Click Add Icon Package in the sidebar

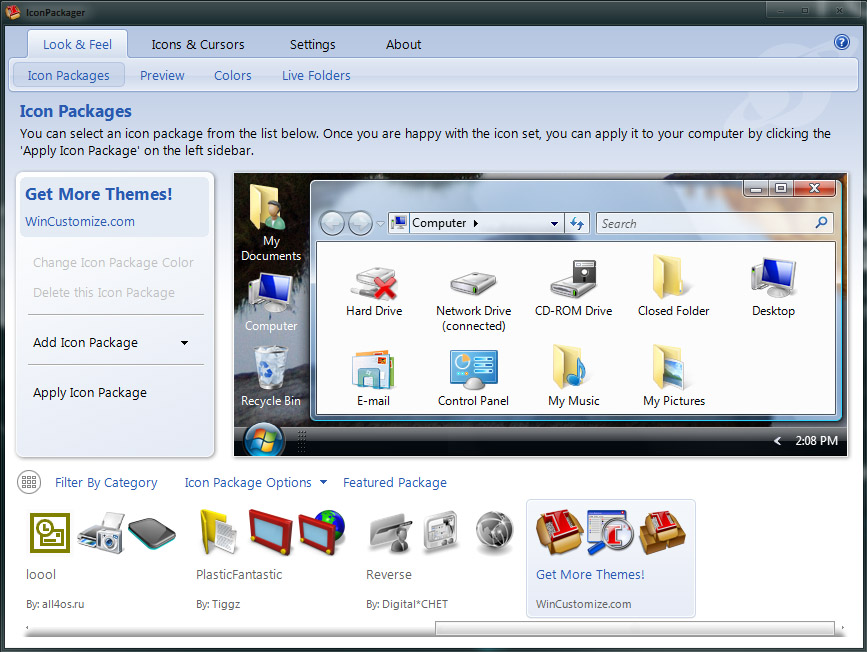click(x=85, y=343)
